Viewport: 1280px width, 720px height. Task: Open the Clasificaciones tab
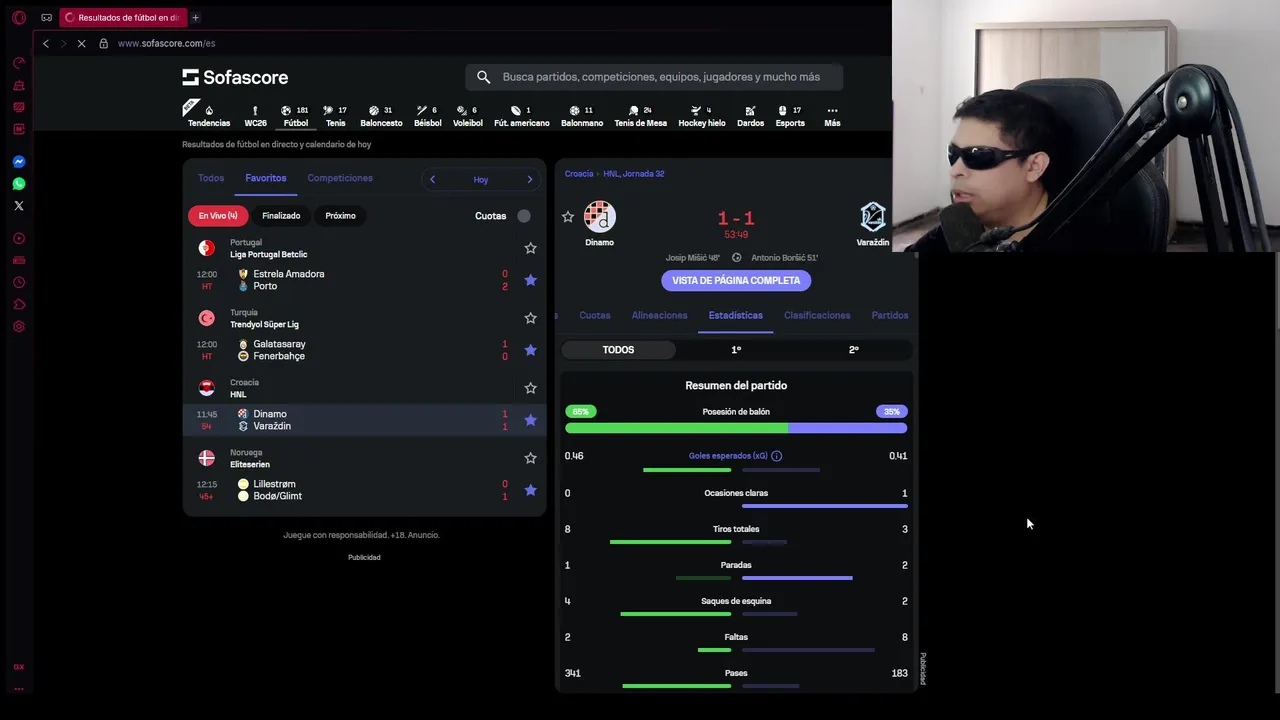point(817,315)
